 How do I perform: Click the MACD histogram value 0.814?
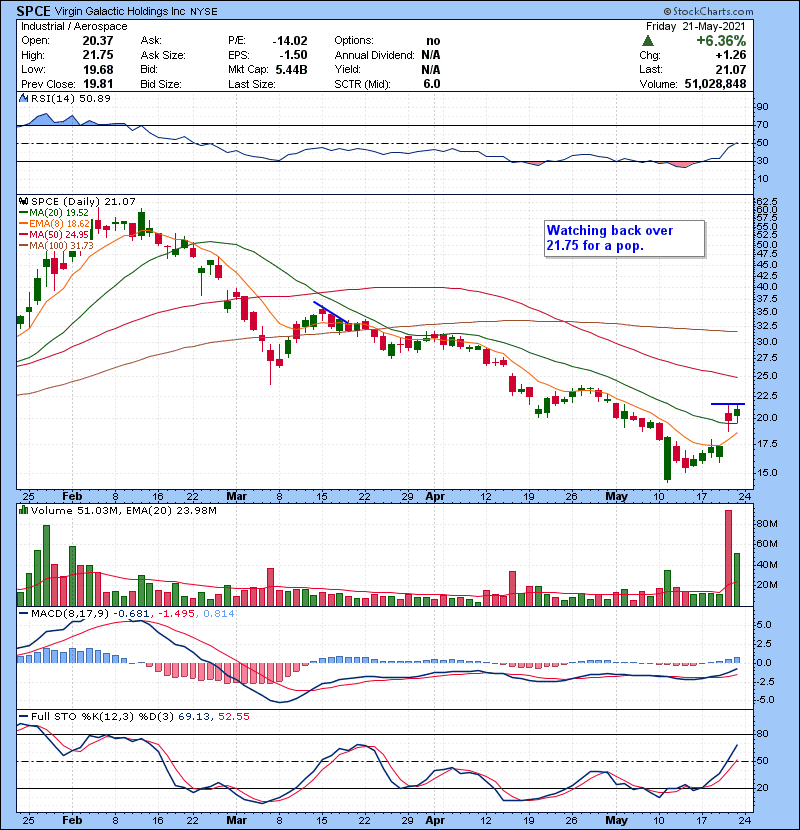(219, 614)
